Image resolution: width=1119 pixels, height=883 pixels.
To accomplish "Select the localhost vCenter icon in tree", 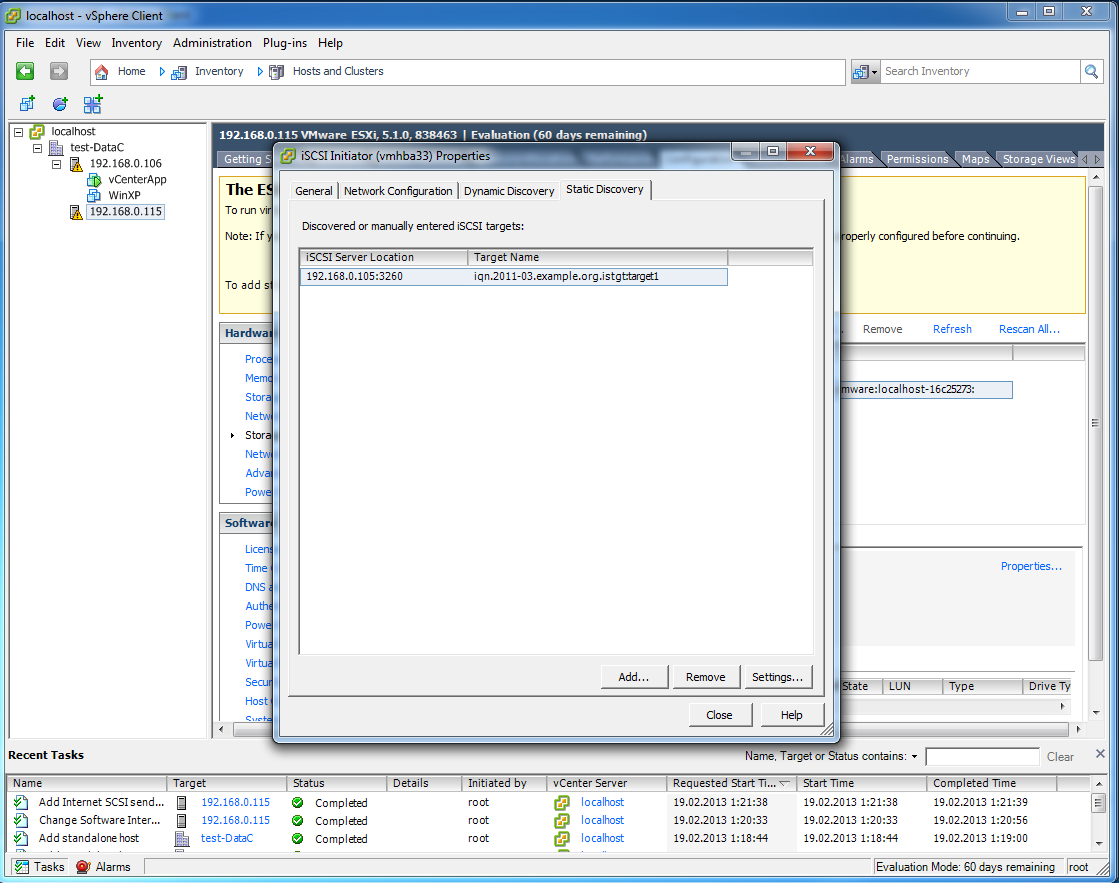I will 37,131.
